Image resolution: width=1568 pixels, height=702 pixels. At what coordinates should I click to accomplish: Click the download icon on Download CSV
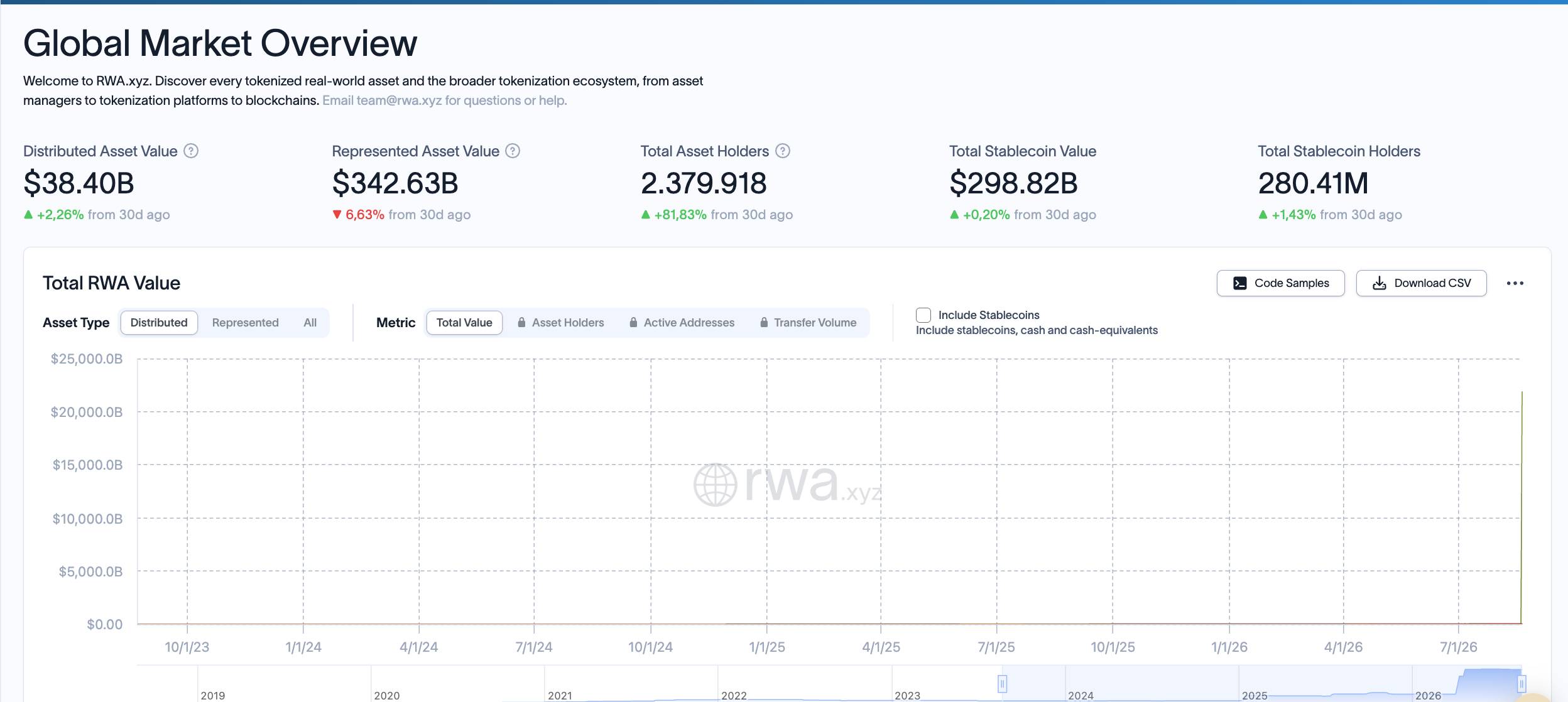tap(1380, 283)
